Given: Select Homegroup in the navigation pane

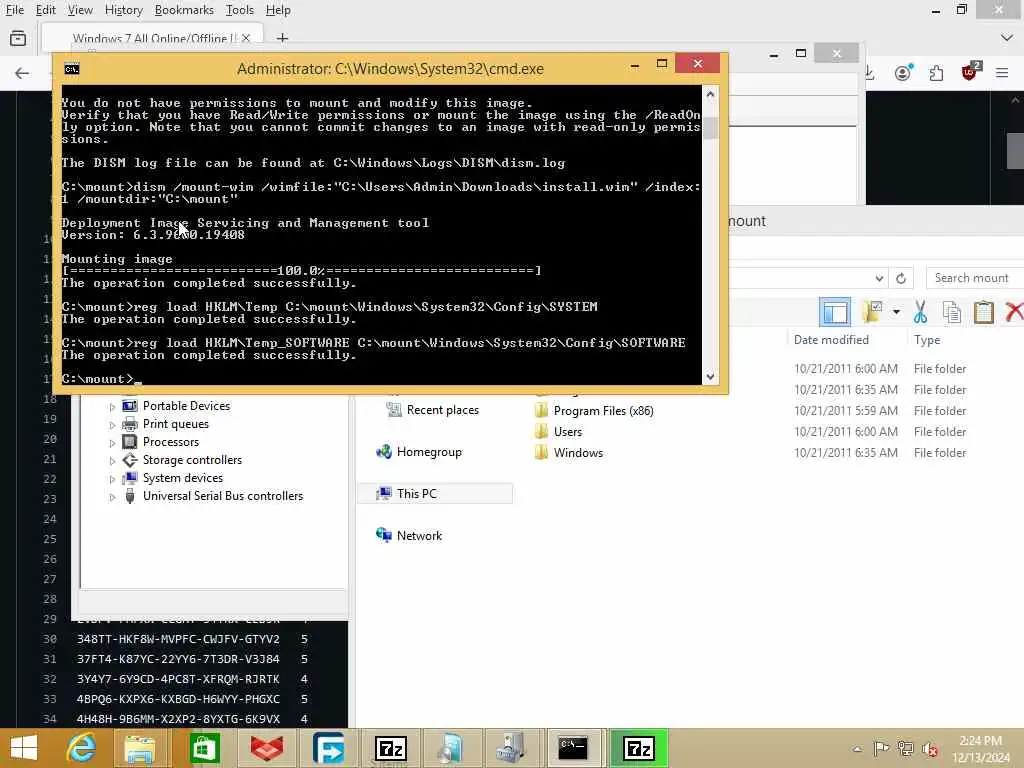Looking at the screenshot, I should coord(419,452).
